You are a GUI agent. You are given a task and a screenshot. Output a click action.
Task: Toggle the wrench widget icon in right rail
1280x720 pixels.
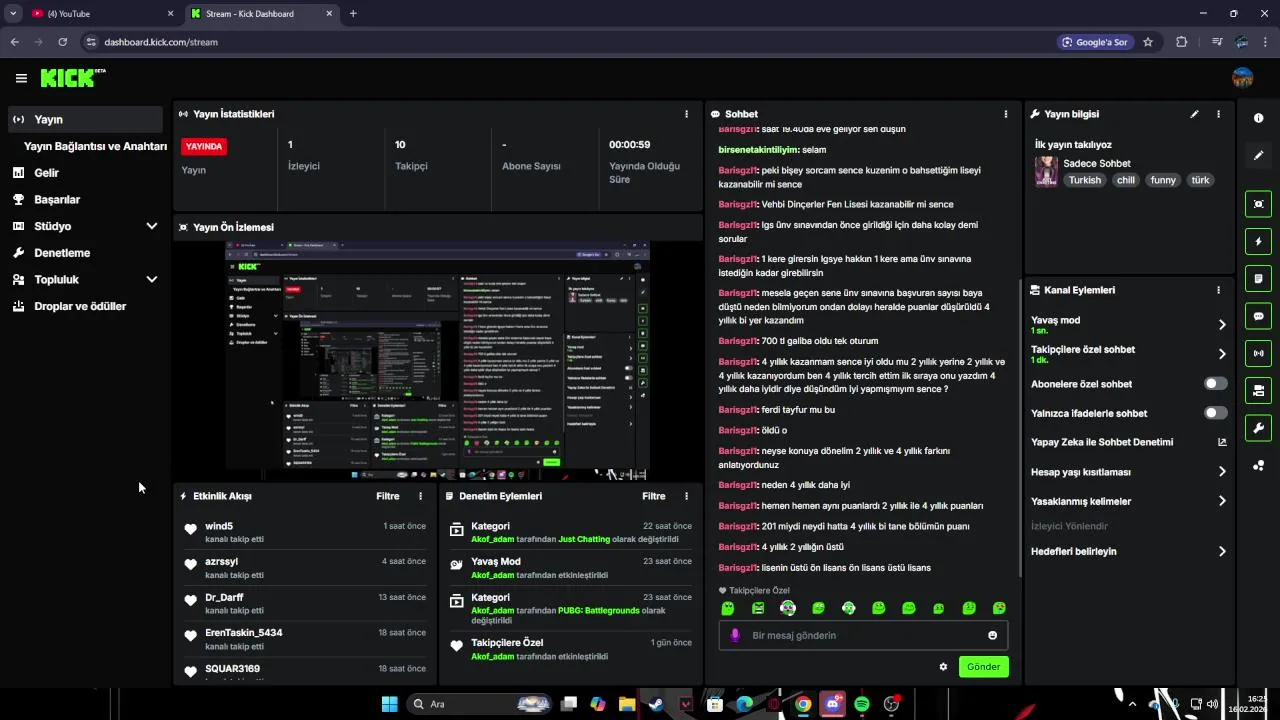point(1258,428)
